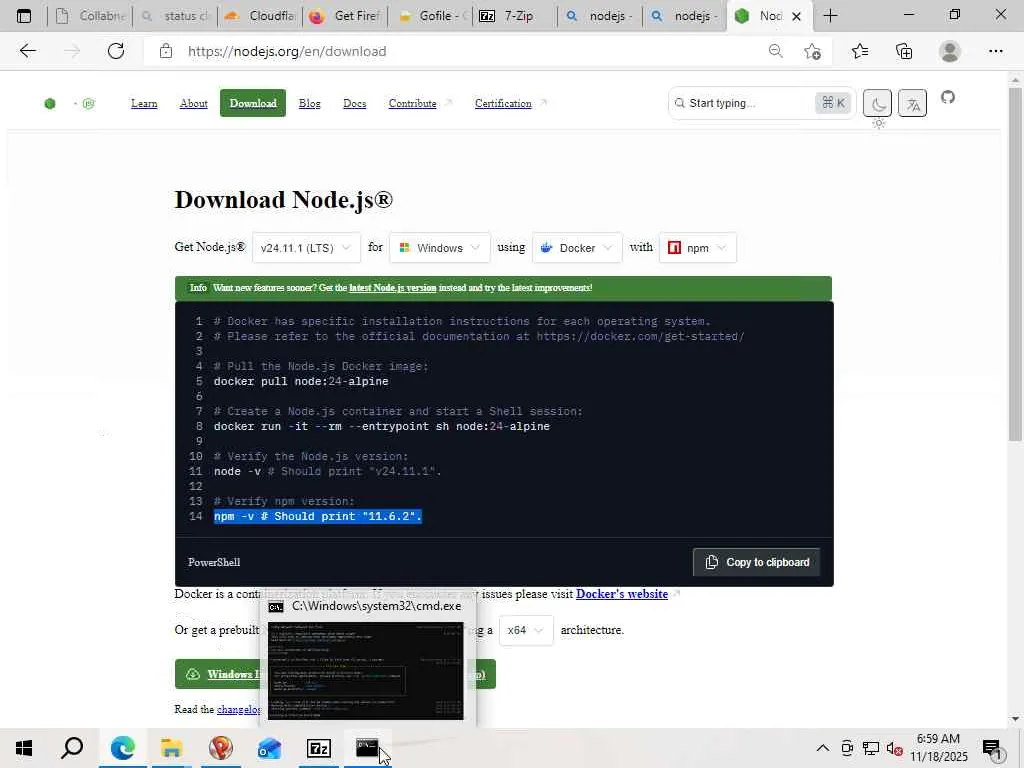The width and height of the screenshot is (1024, 768).
Task: Copy the code to clipboard
Action: 756,562
